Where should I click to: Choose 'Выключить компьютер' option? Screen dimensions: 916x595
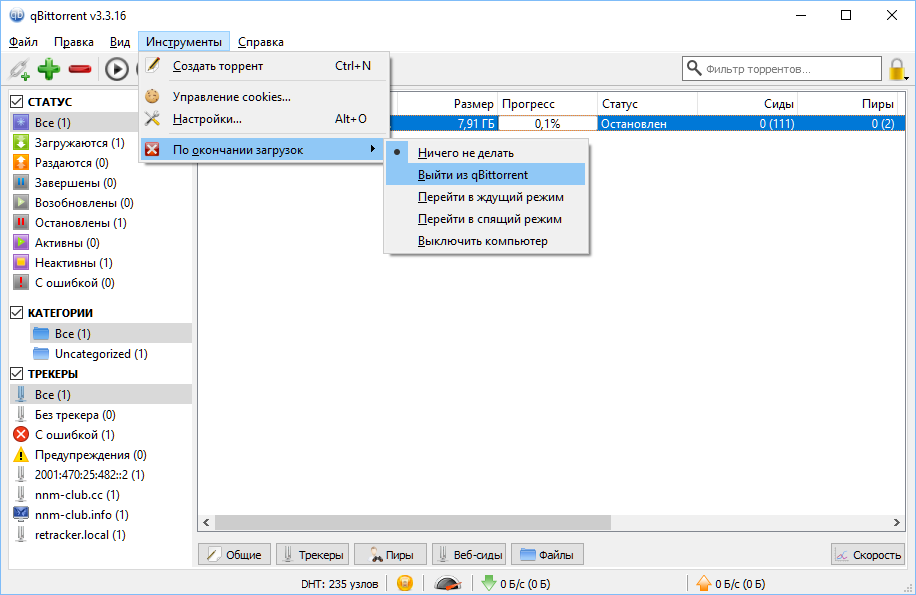(485, 241)
